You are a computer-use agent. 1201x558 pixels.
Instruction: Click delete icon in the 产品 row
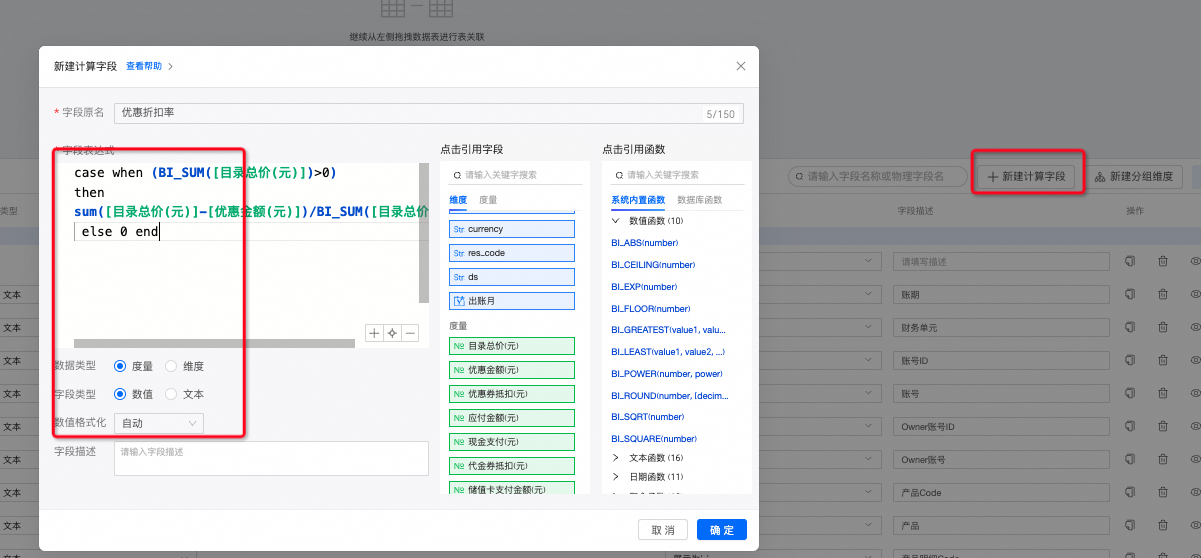tap(1163, 525)
